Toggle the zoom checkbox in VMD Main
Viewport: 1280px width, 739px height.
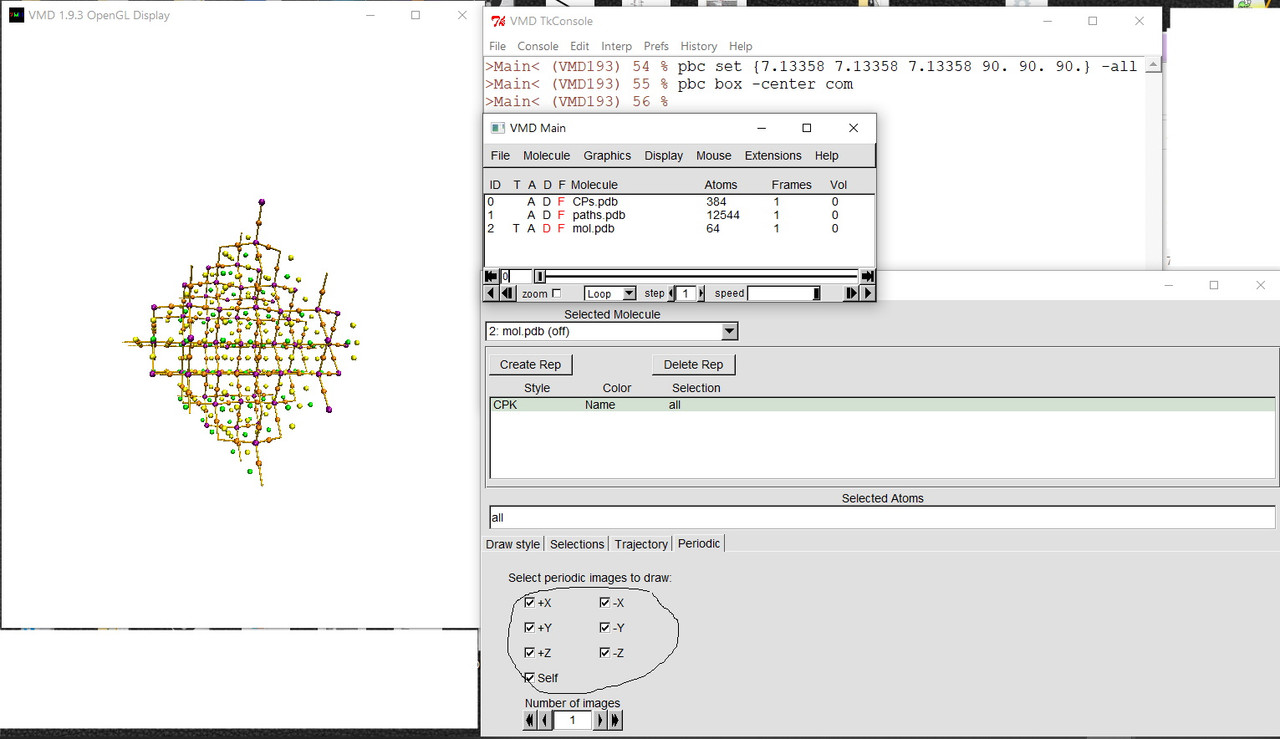(557, 293)
